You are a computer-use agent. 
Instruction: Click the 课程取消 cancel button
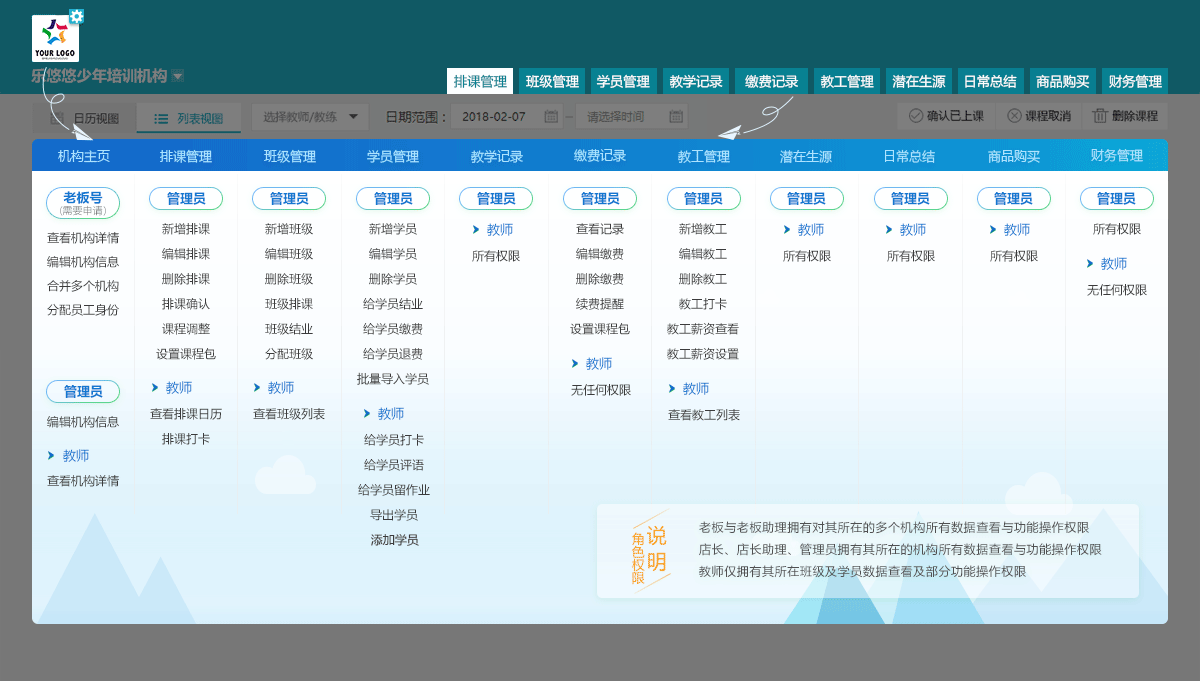click(x=1038, y=116)
